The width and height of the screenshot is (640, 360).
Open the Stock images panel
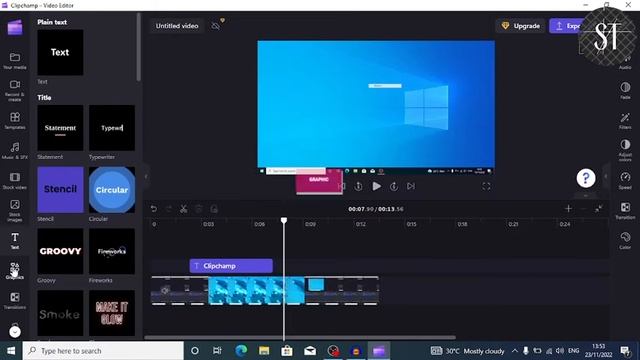pos(15,210)
